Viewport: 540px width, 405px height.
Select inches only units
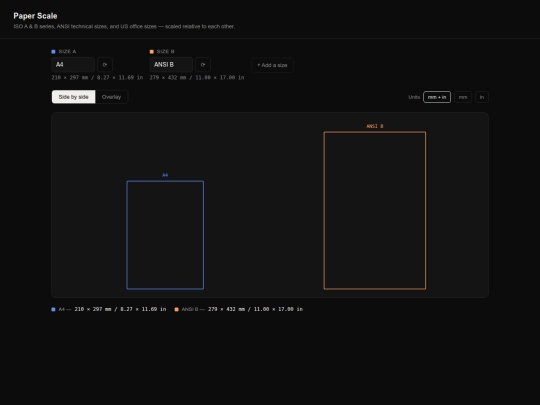(482, 97)
